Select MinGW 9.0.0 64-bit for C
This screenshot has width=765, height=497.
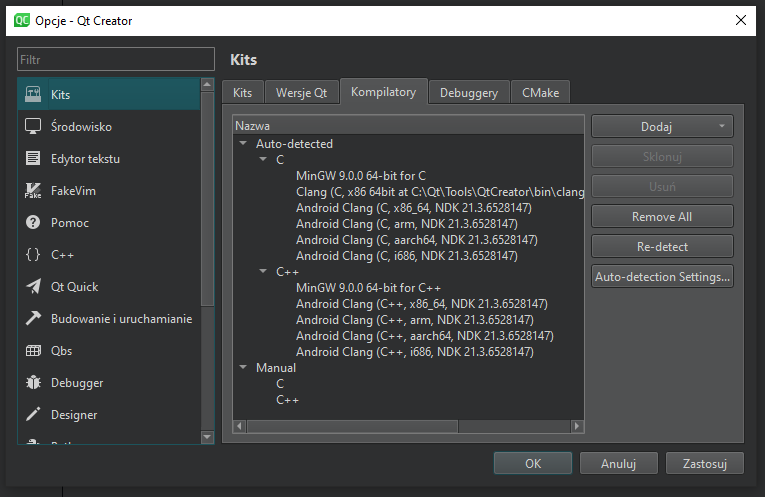[361, 176]
